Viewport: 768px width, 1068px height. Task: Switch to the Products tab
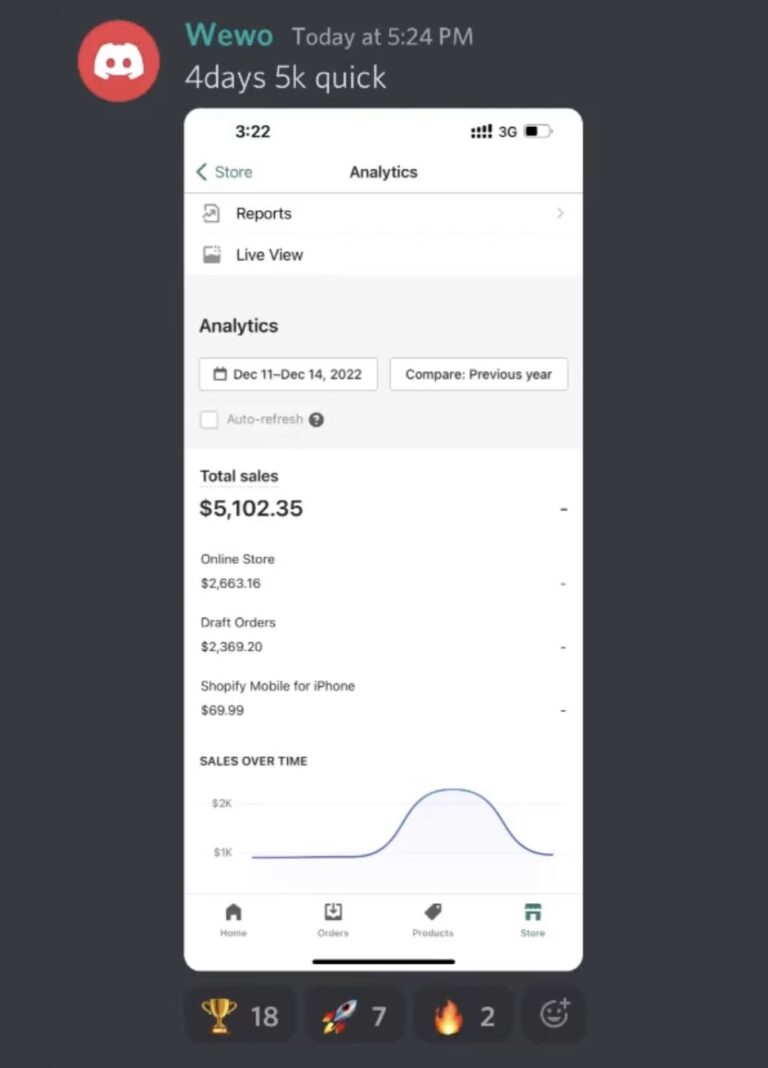pyautogui.click(x=433, y=920)
